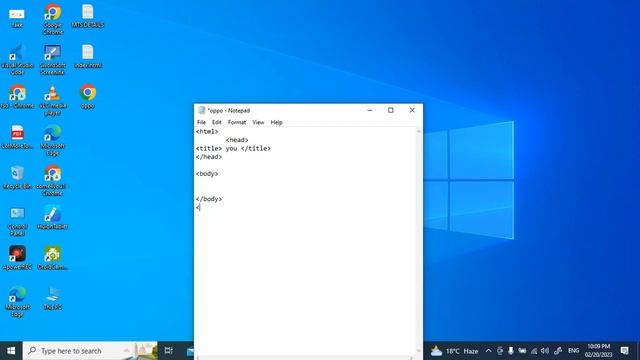This screenshot has height=360, width=640.
Task: Click the <body> opening tag line
Action: (x=207, y=174)
